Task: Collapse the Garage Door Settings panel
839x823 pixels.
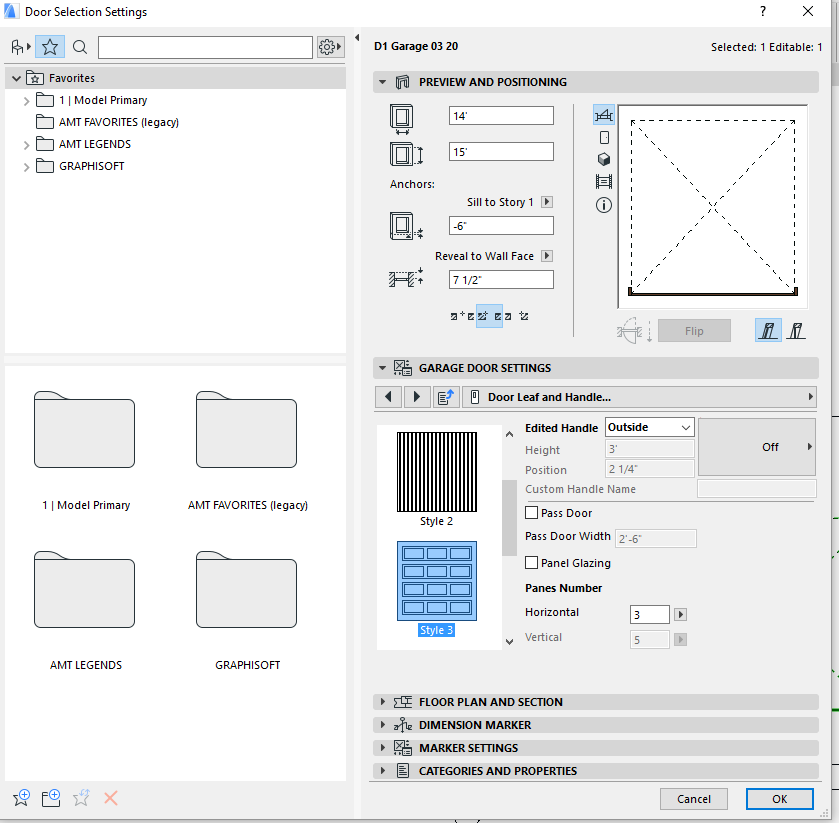Action: click(382, 368)
